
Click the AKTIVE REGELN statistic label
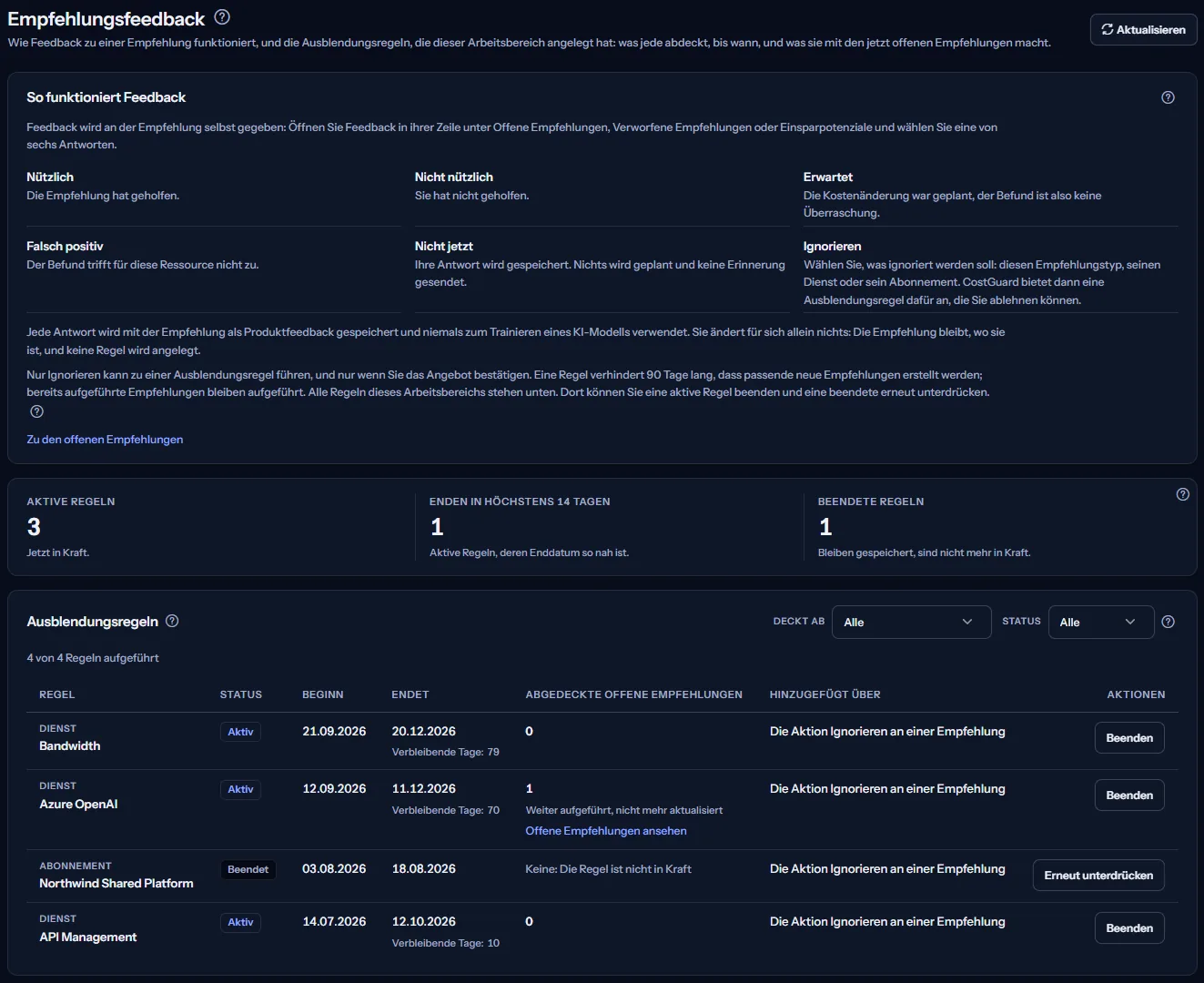click(71, 502)
